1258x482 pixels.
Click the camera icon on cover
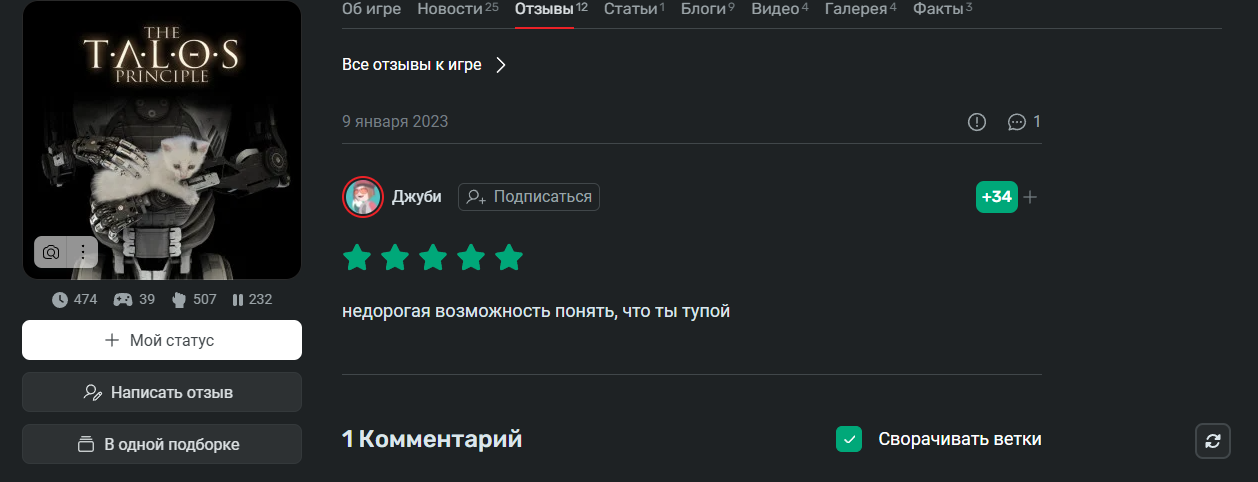point(51,252)
